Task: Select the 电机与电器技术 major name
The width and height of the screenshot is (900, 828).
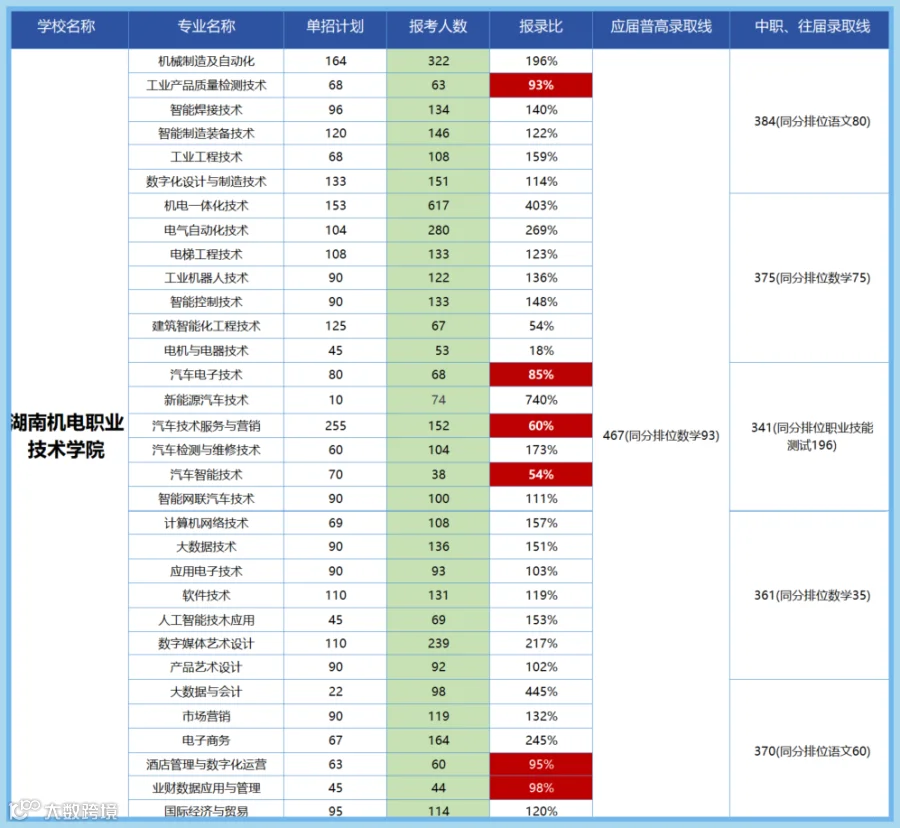Action: (x=206, y=351)
